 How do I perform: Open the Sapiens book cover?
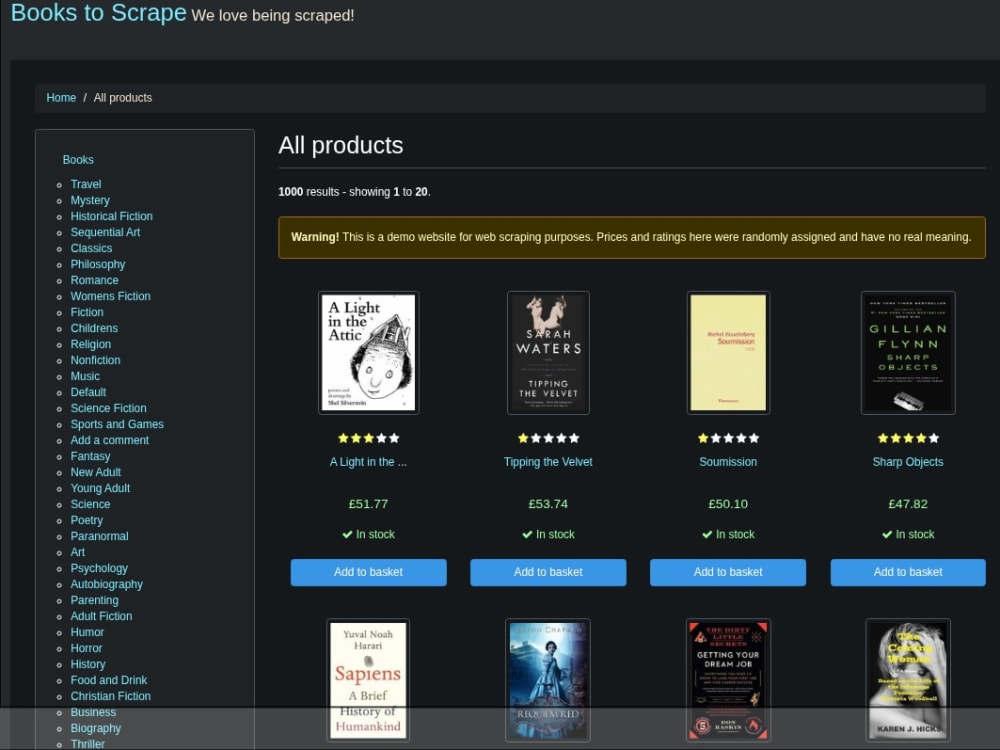tap(368, 680)
